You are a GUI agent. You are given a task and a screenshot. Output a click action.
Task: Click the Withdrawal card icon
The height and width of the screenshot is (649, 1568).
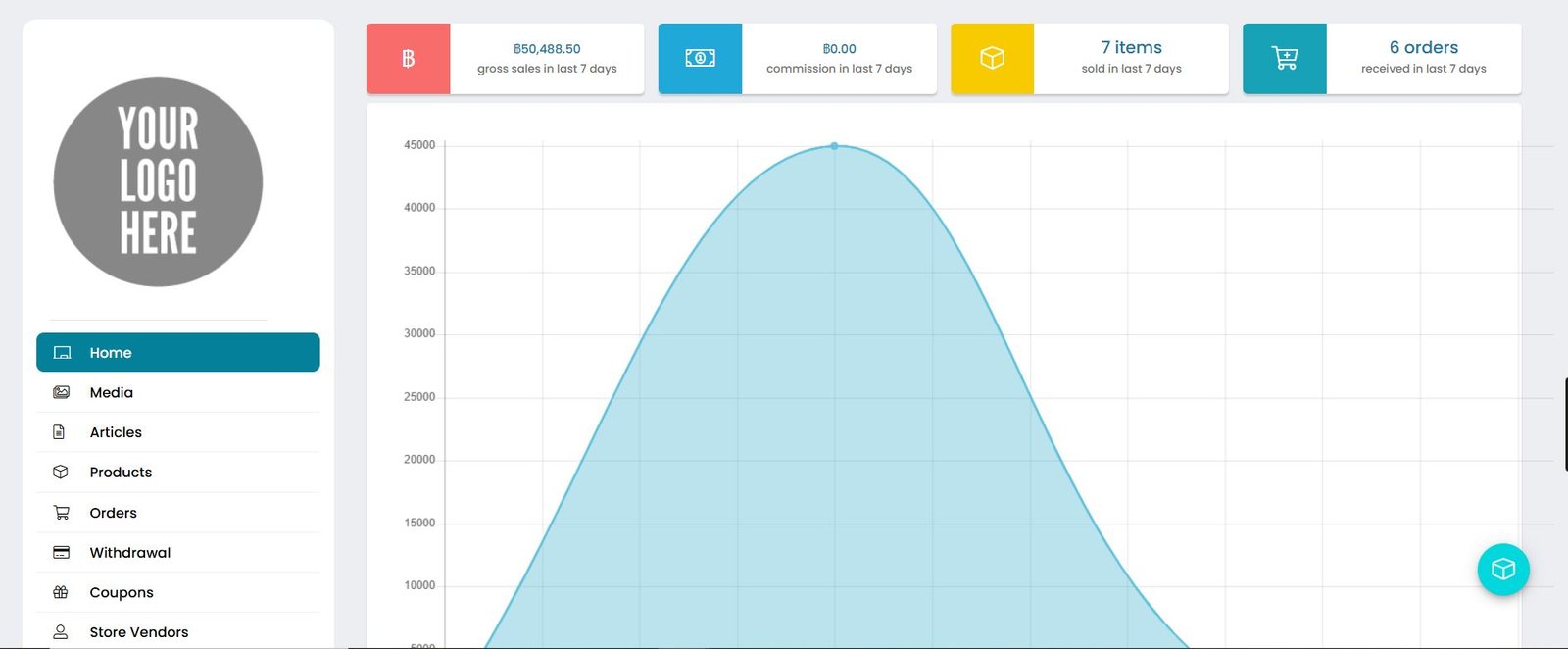(61, 553)
